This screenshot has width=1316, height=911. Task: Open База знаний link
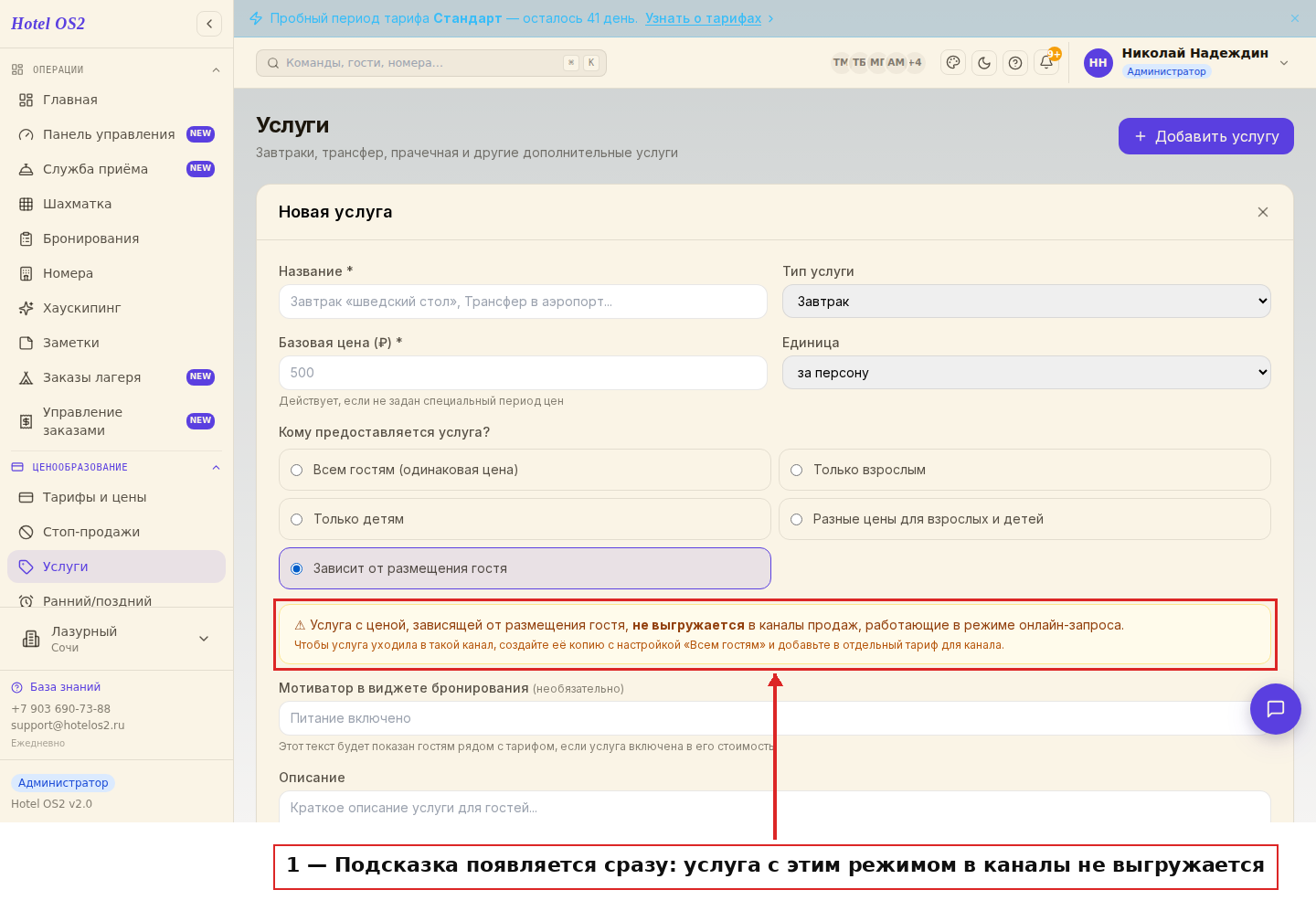pos(65,687)
